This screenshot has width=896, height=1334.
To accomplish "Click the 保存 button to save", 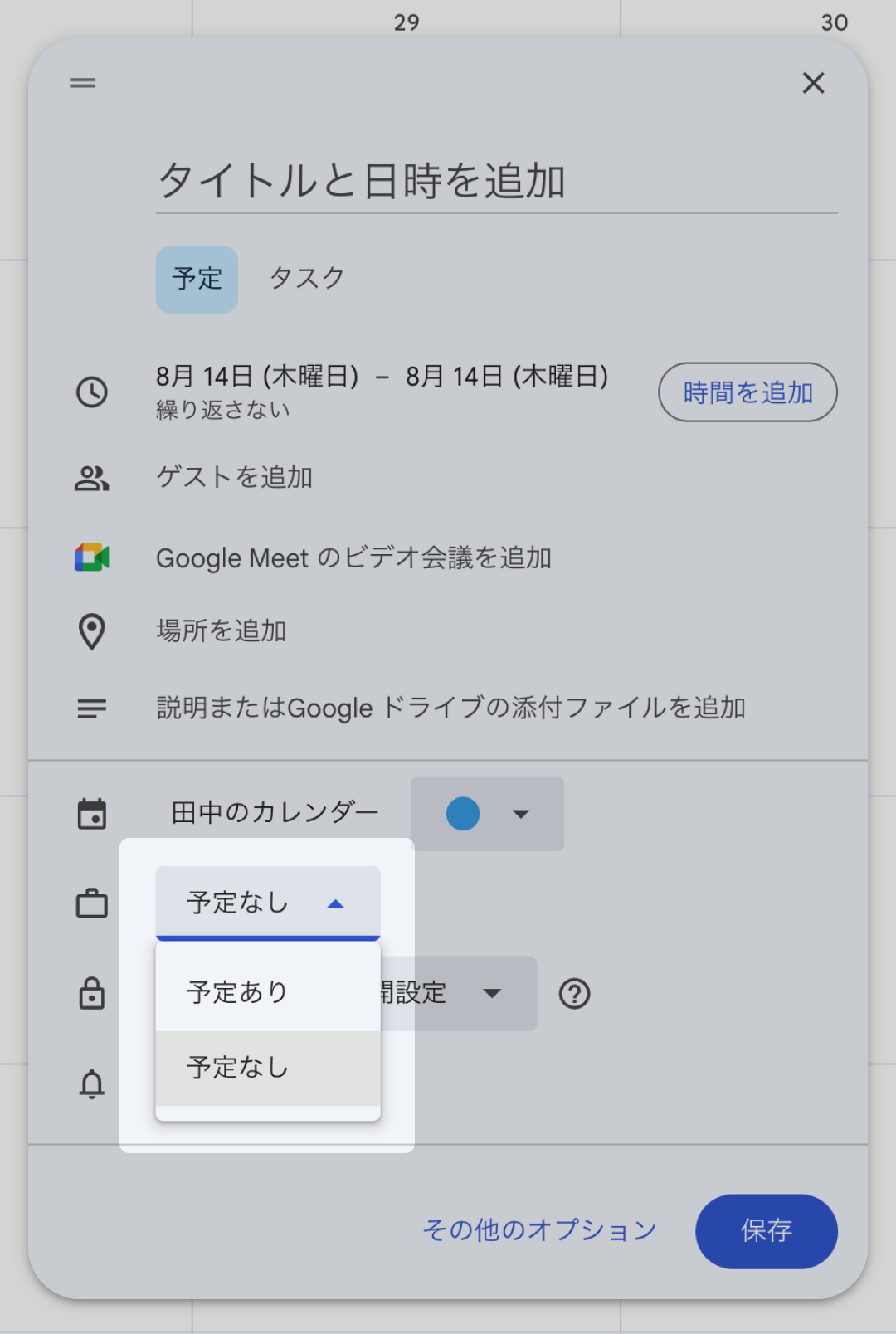I will 766,1231.
